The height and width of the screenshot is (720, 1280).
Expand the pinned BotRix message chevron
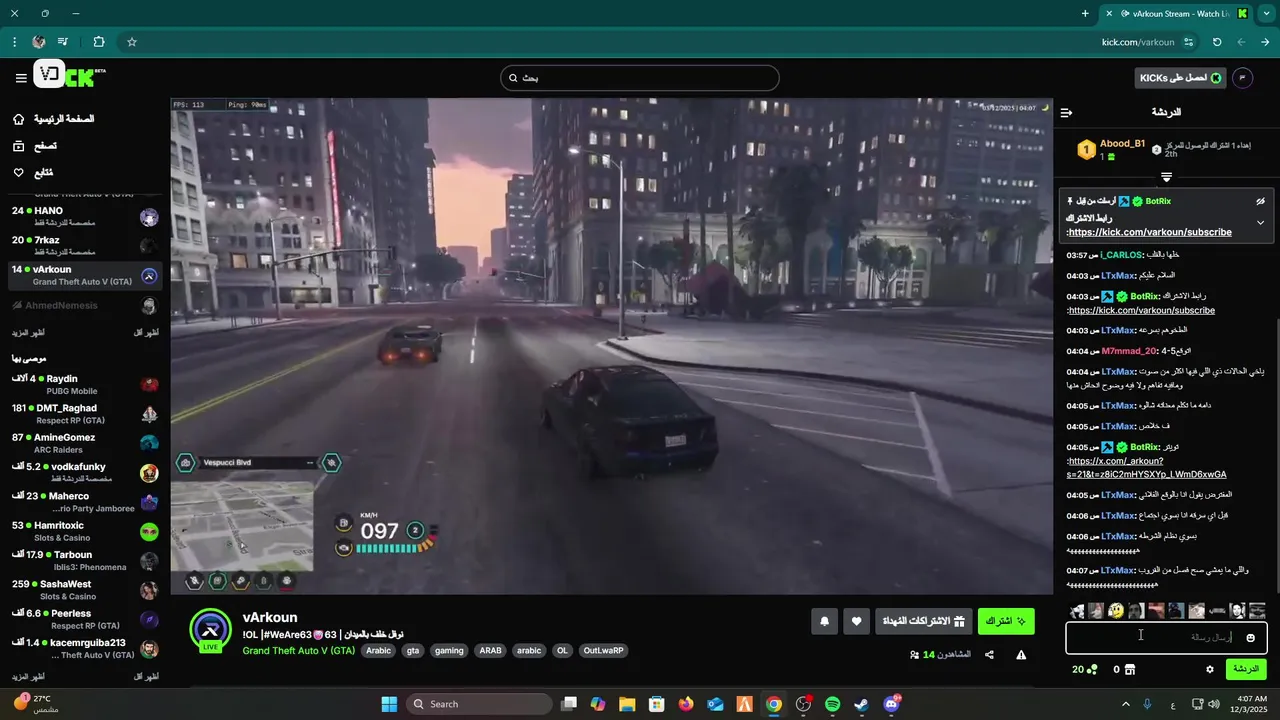pyautogui.click(x=1260, y=222)
